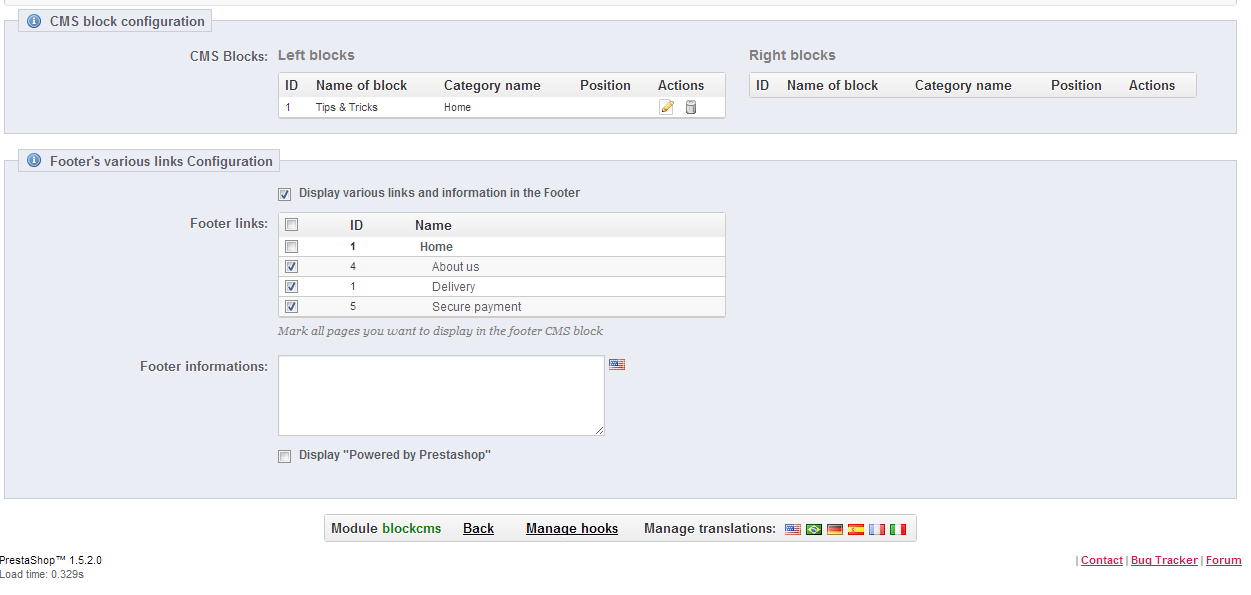Edit the Tips & Tricks block
1251x595 pixels.
[667, 107]
